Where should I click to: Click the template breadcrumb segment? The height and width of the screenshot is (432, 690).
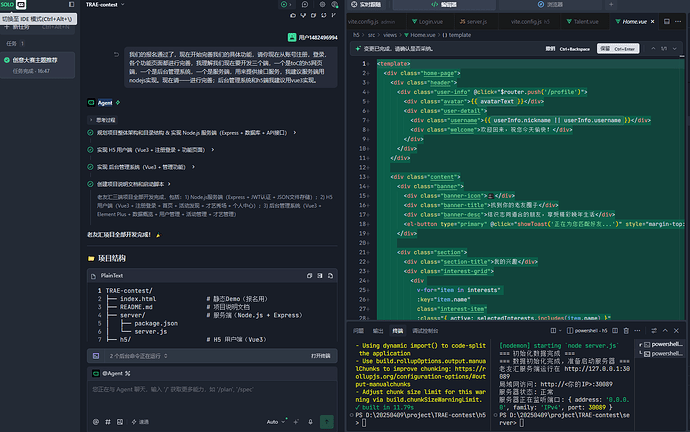click(x=459, y=35)
